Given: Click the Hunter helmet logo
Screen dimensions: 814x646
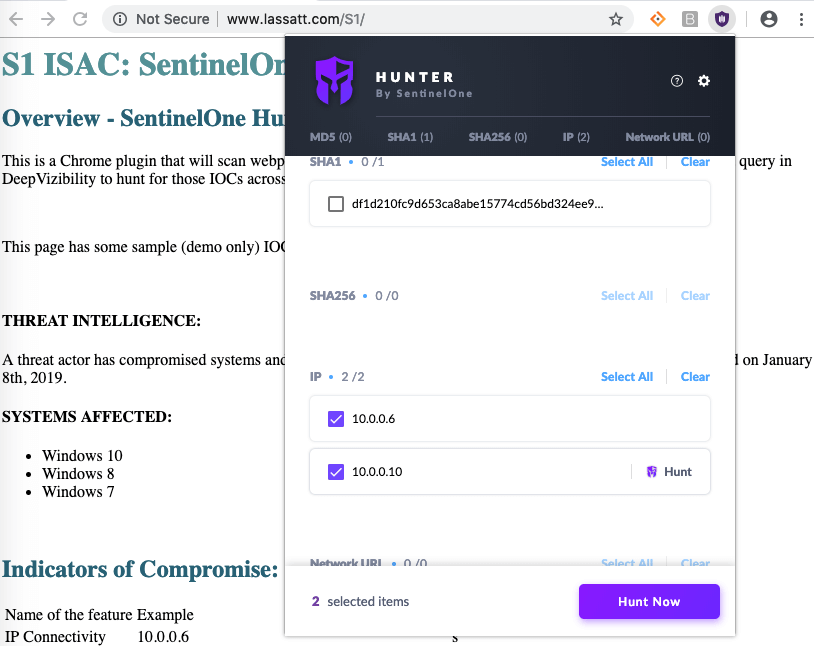Looking at the screenshot, I should [x=335, y=81].
